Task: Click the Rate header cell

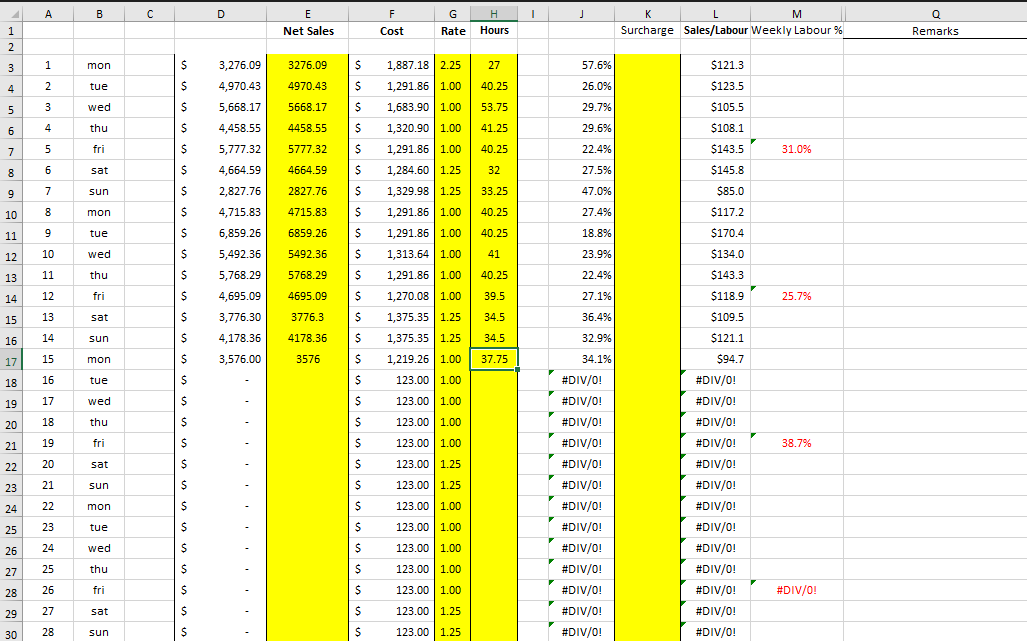Action: click(x=453, y=31)
